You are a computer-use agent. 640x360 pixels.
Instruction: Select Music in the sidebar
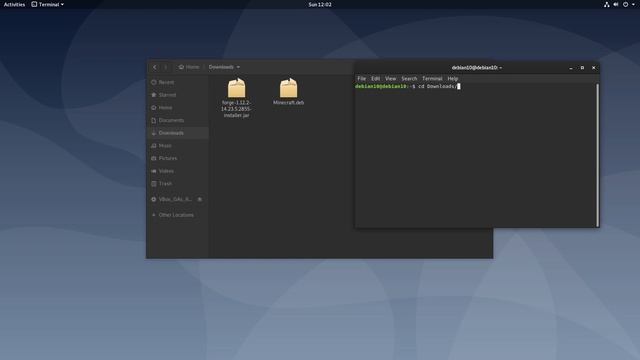pos(178,145)
